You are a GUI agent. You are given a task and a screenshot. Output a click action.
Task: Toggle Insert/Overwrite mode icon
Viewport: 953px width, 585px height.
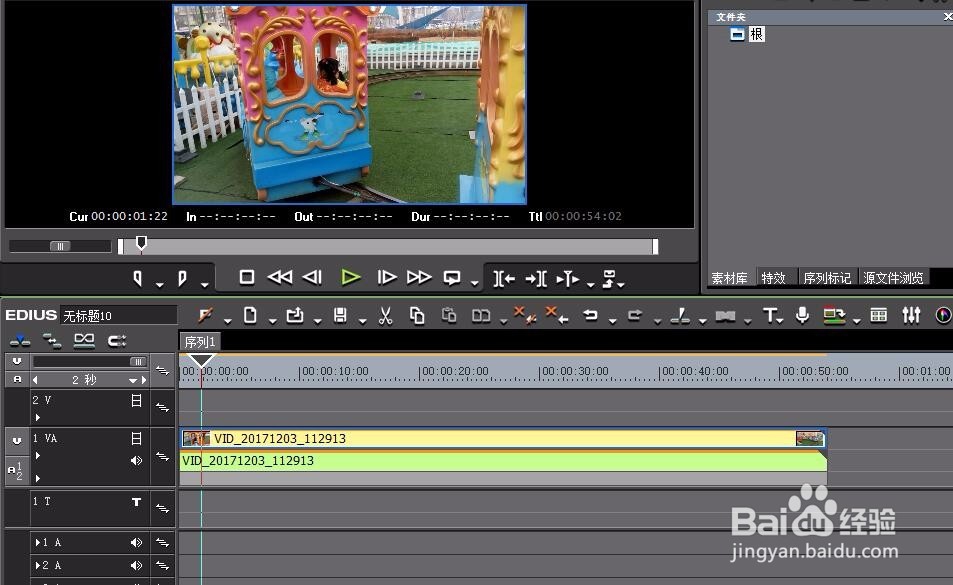[20, 341]
